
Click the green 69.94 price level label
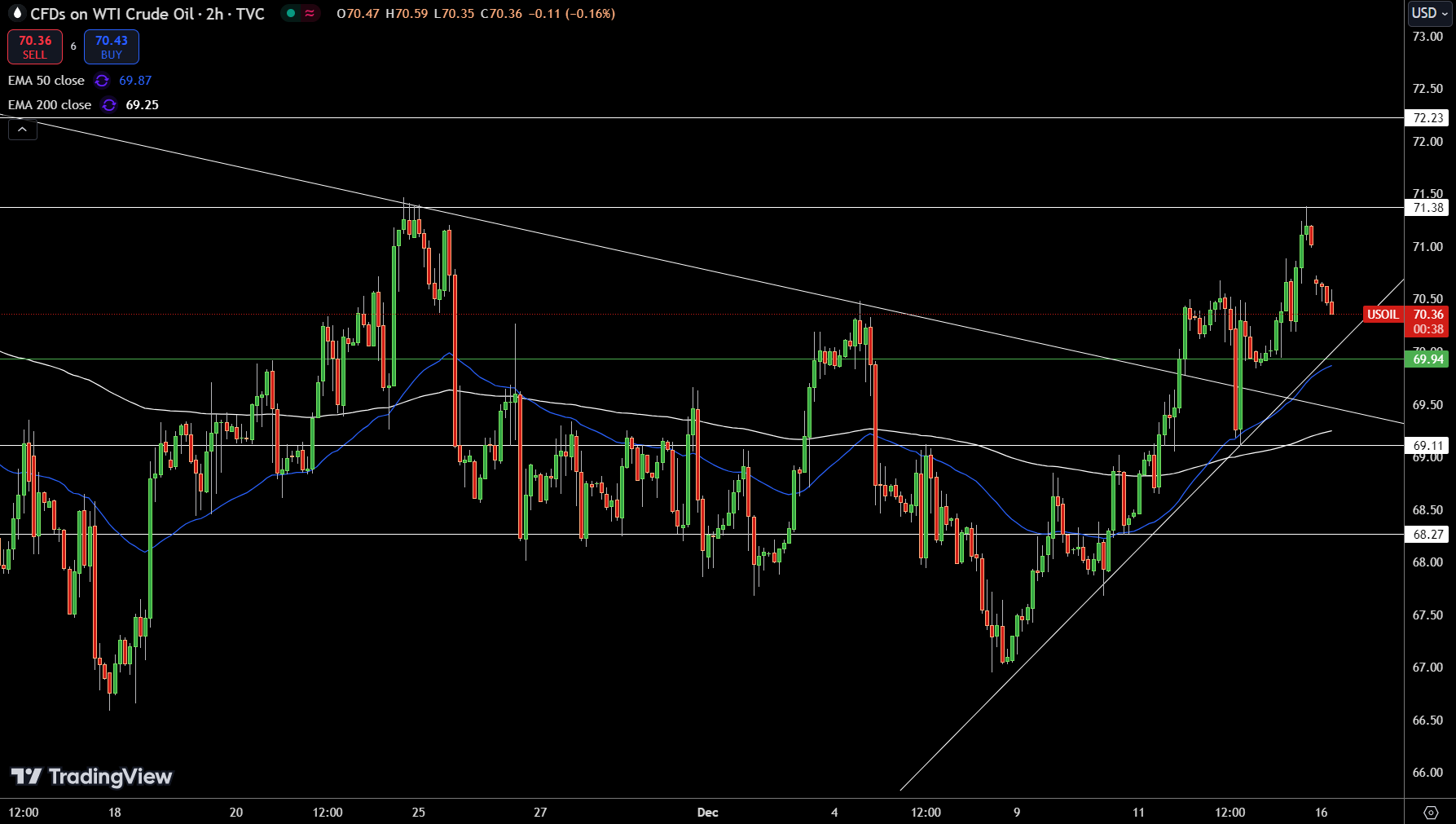1427,359
